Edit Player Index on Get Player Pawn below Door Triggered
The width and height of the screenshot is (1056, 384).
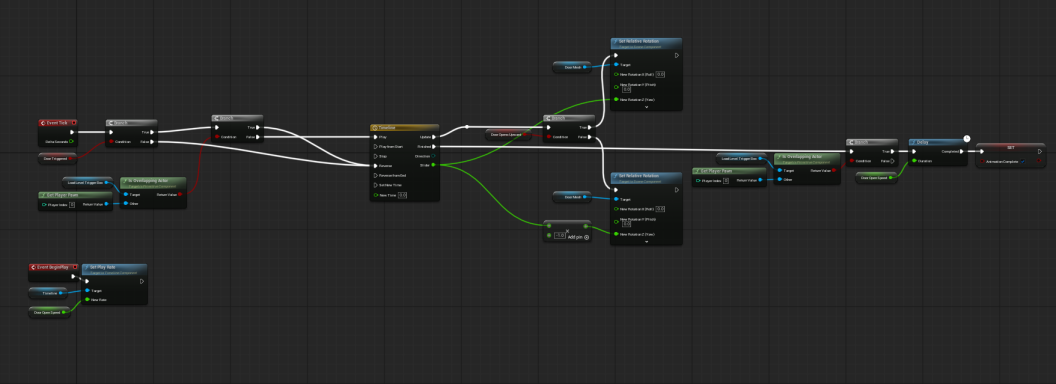[71, 204]
